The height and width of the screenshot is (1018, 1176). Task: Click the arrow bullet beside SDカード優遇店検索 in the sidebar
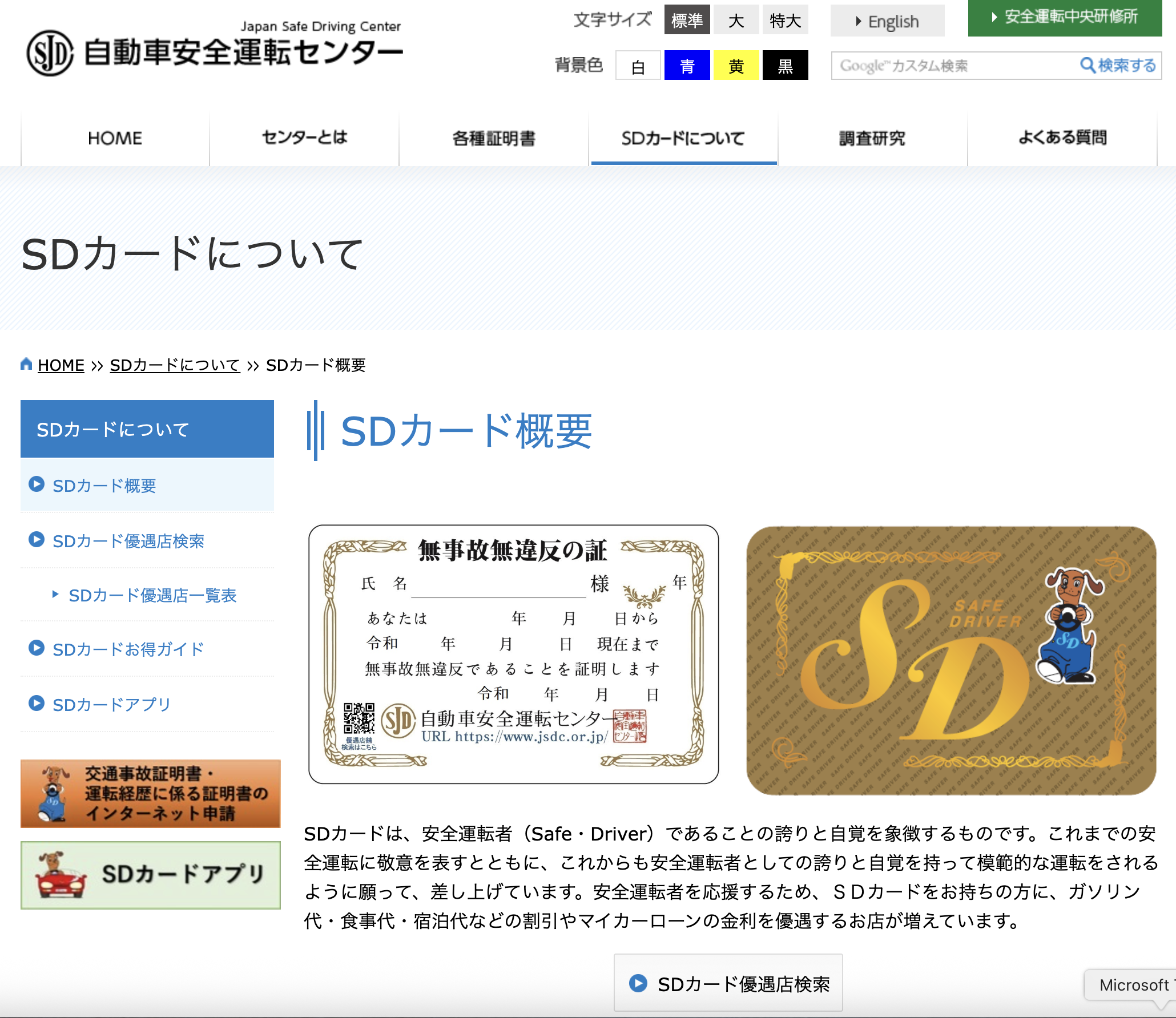click(37, 540)
